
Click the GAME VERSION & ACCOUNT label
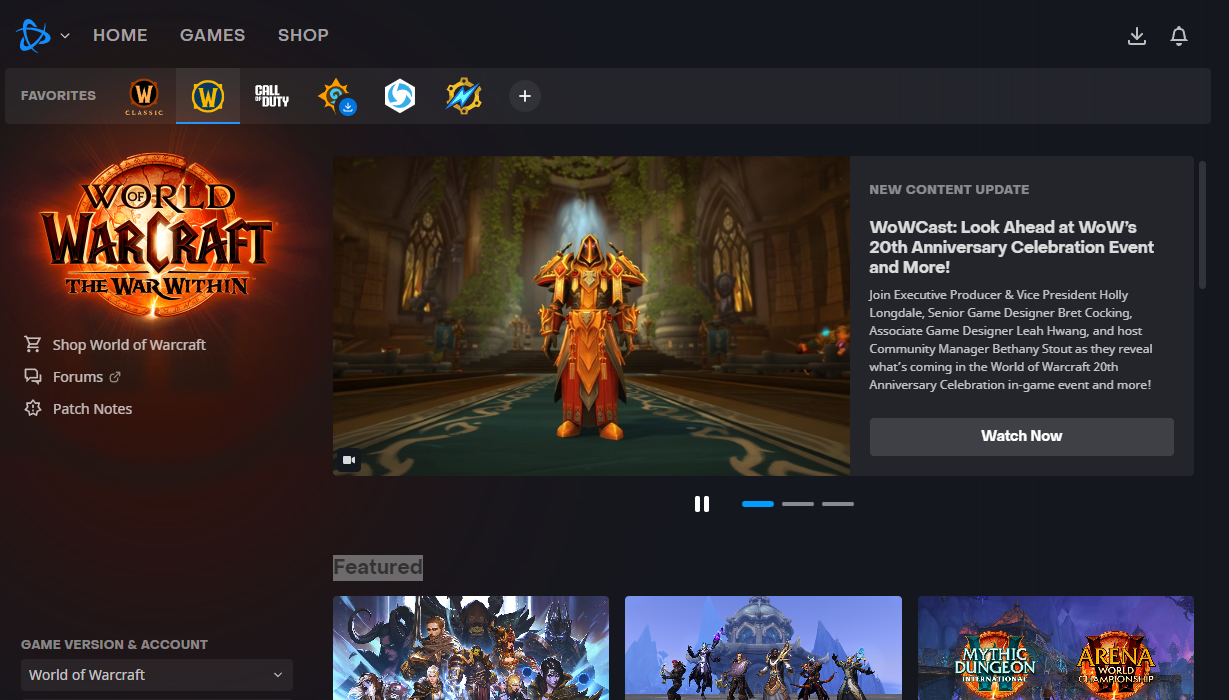coord(114,645)
